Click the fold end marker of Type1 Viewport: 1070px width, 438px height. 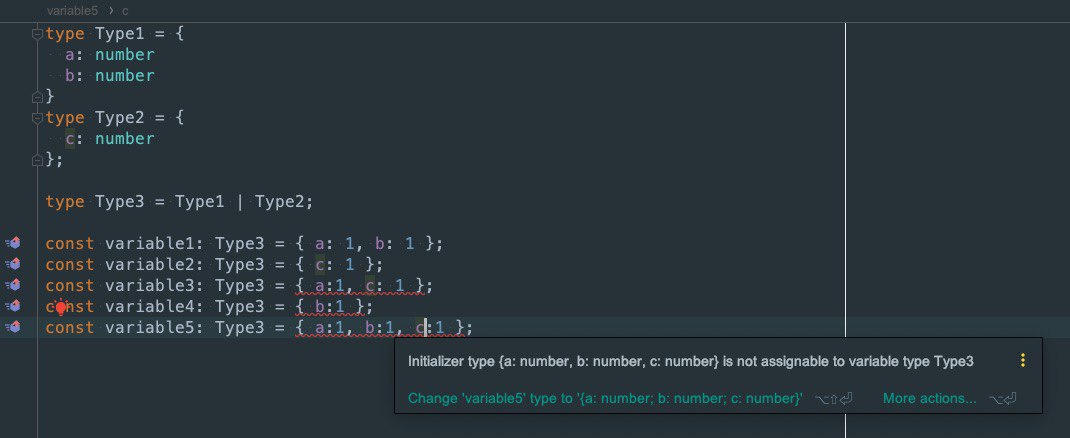38,97
